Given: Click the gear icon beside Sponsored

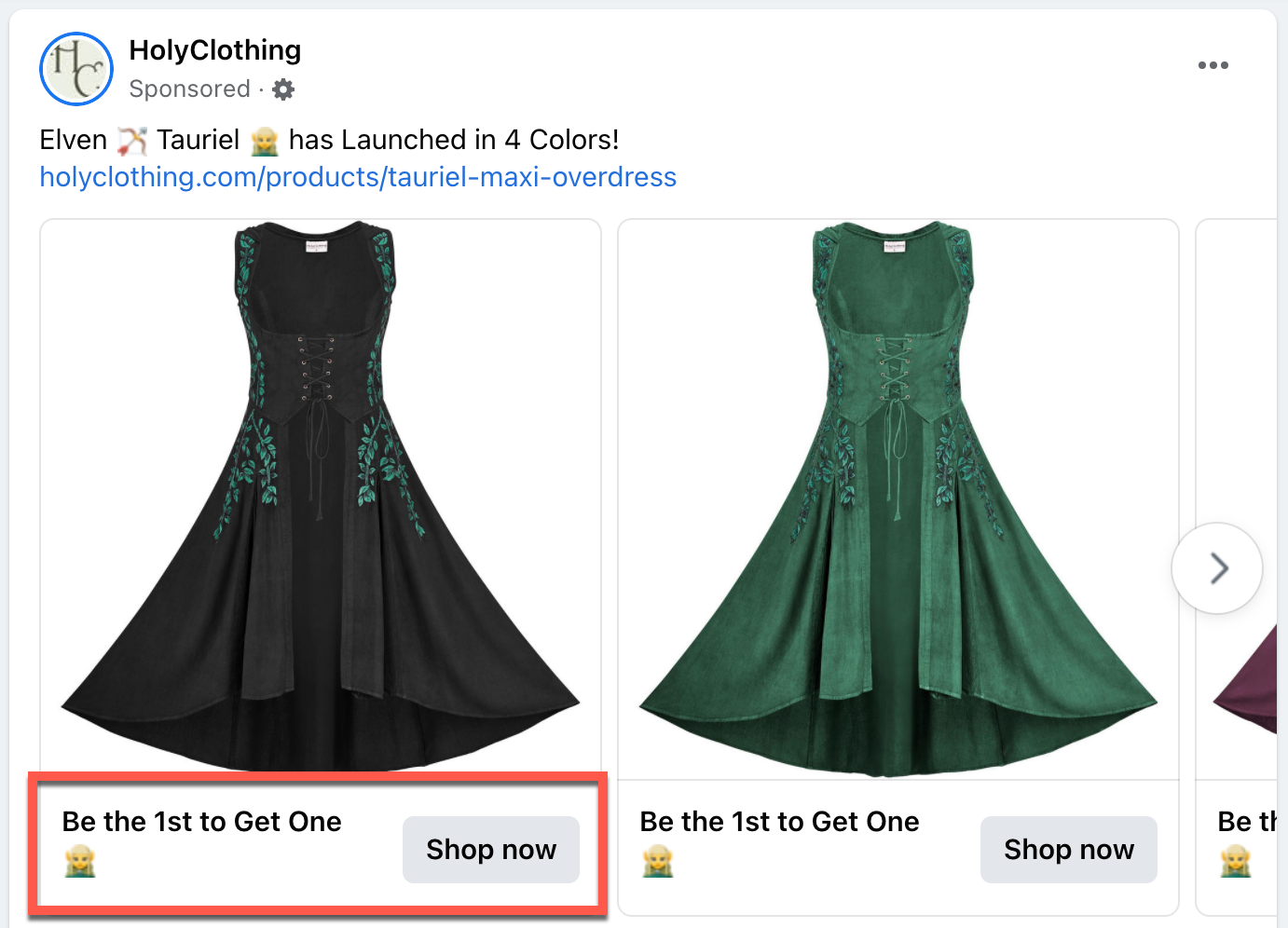Looking at the screenshot, I should (283, 89).
